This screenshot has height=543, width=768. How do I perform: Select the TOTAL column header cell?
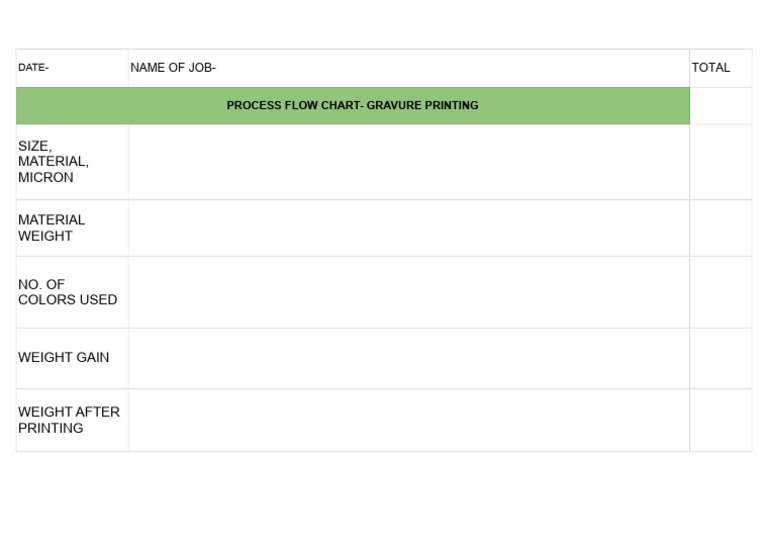point(720,68)
